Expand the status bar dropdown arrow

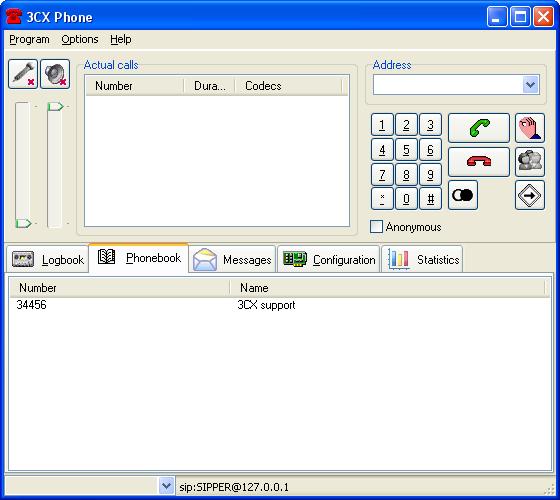(x=166, y=486)
